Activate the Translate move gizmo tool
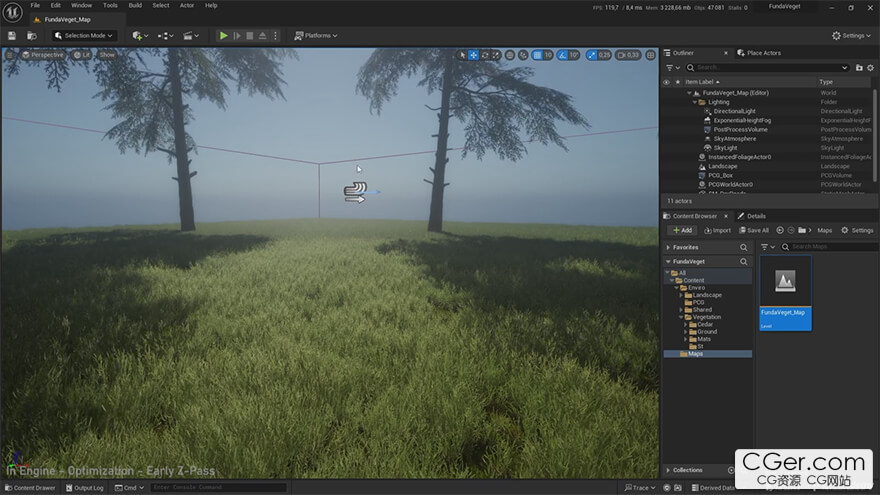The image size is (880, 495). pos(474,54)
